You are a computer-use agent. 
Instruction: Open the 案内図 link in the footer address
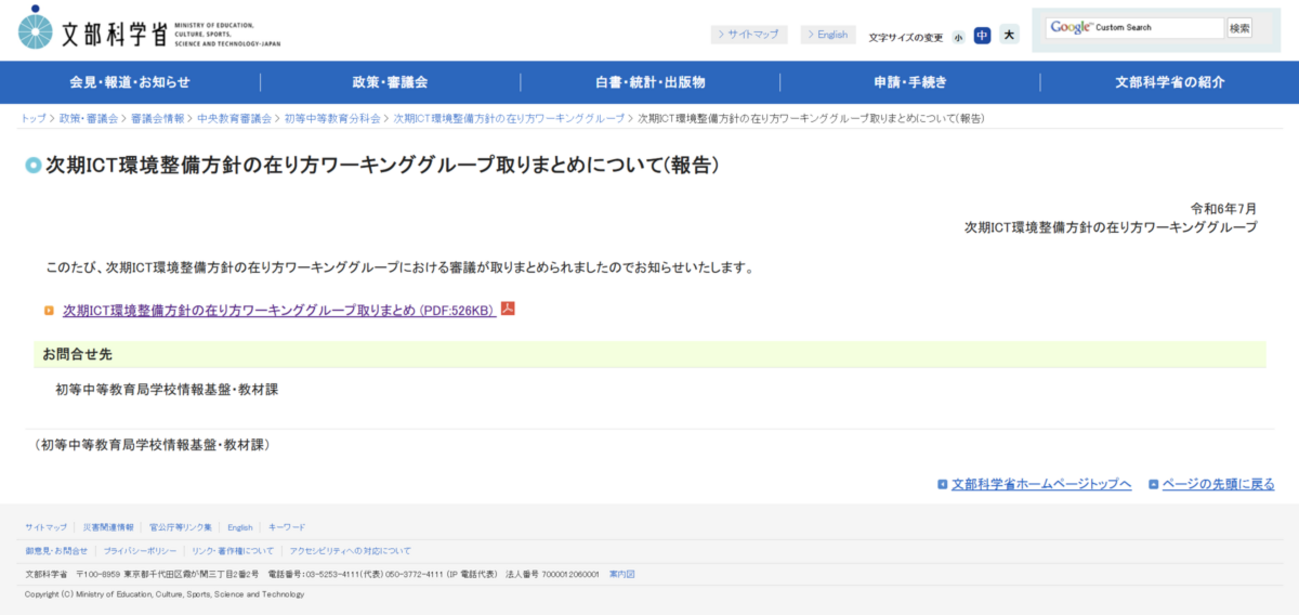(621, 574)
